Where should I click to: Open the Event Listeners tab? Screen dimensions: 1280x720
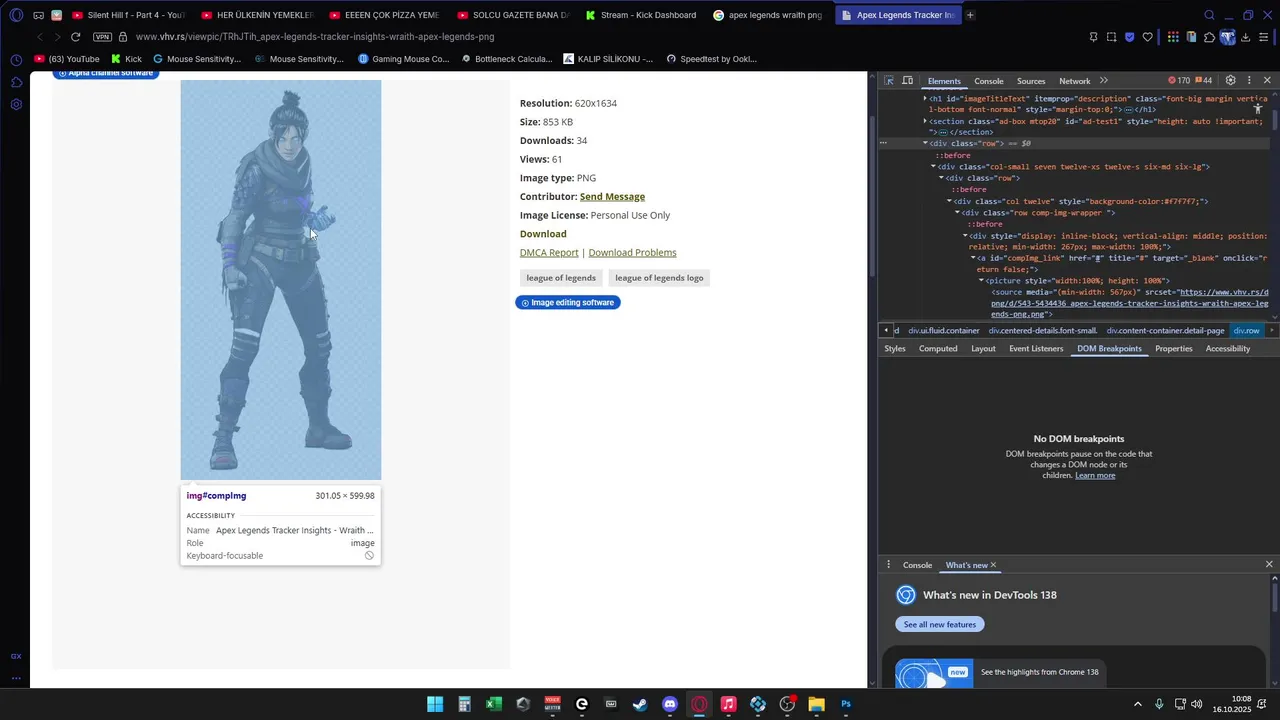tap(1036, 348)
